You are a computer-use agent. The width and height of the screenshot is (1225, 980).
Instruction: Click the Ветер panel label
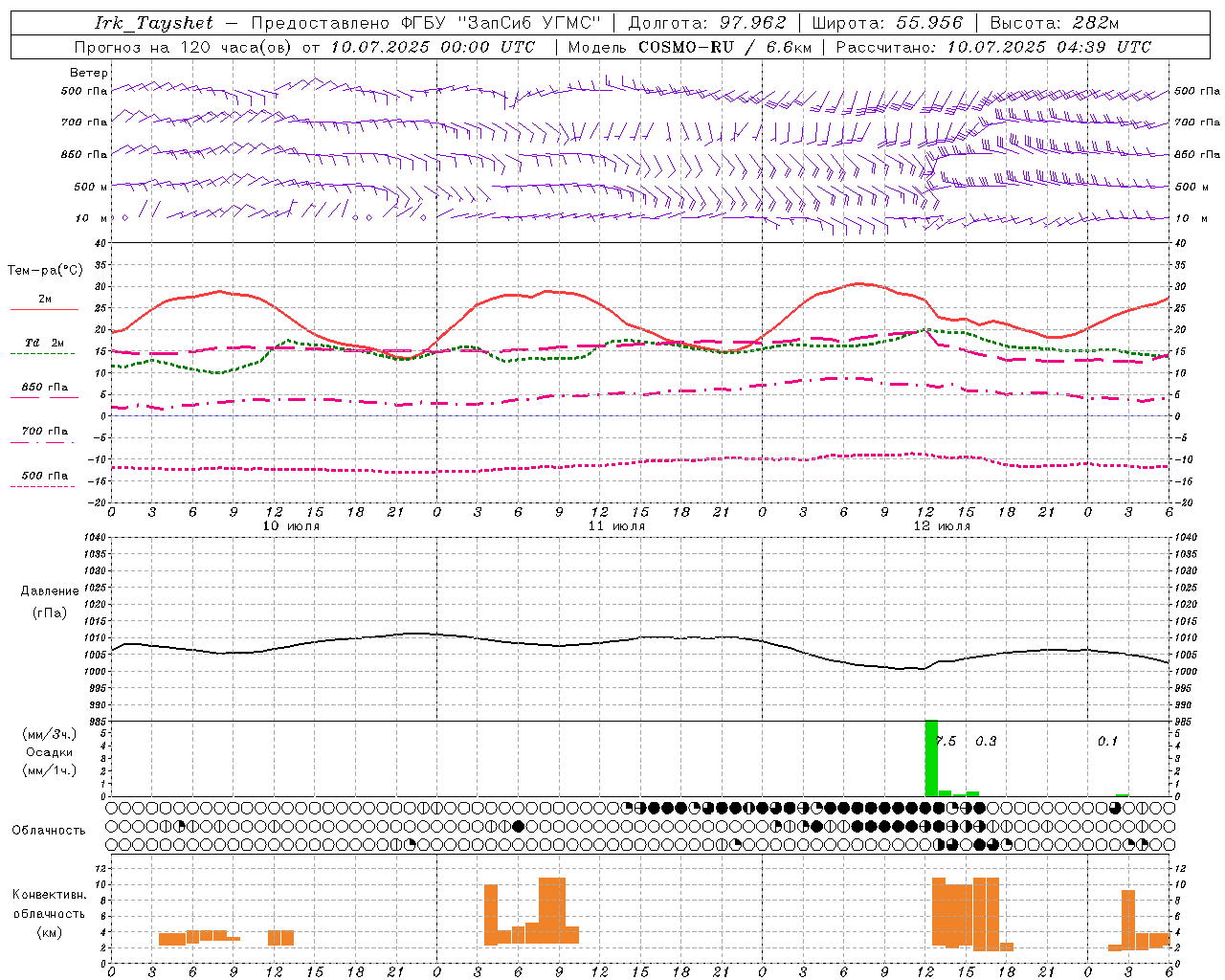tap(89, 73)
